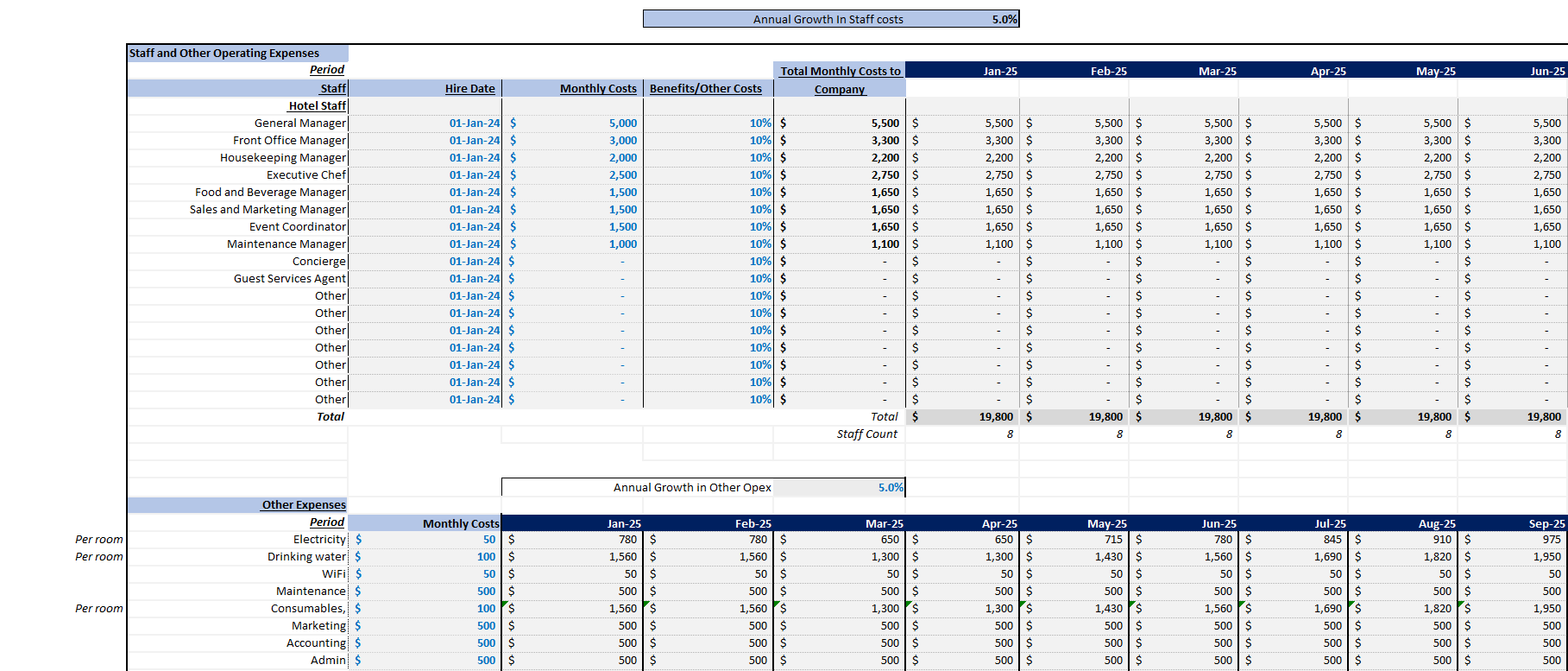Click the Guest Services Agent row label
This screenshot has width=1568, height=671.
click(289, 279)
